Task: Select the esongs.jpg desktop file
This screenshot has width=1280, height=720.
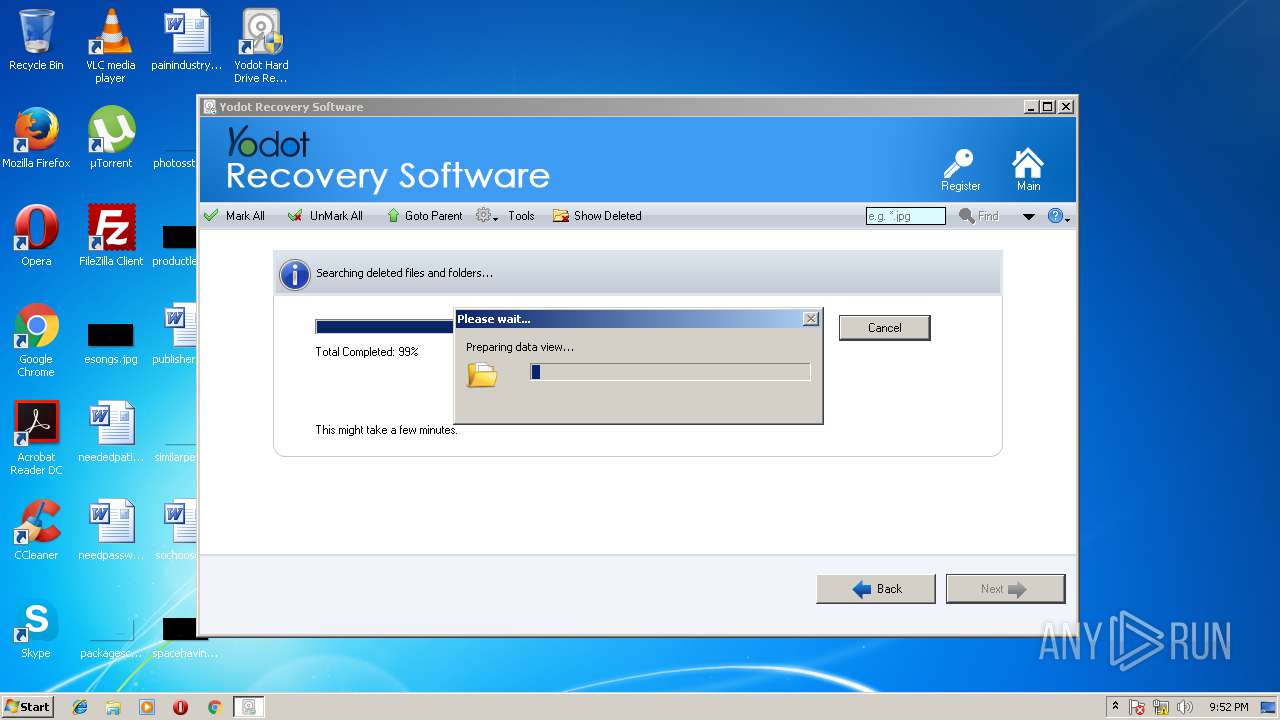Action: click(110, 341)
